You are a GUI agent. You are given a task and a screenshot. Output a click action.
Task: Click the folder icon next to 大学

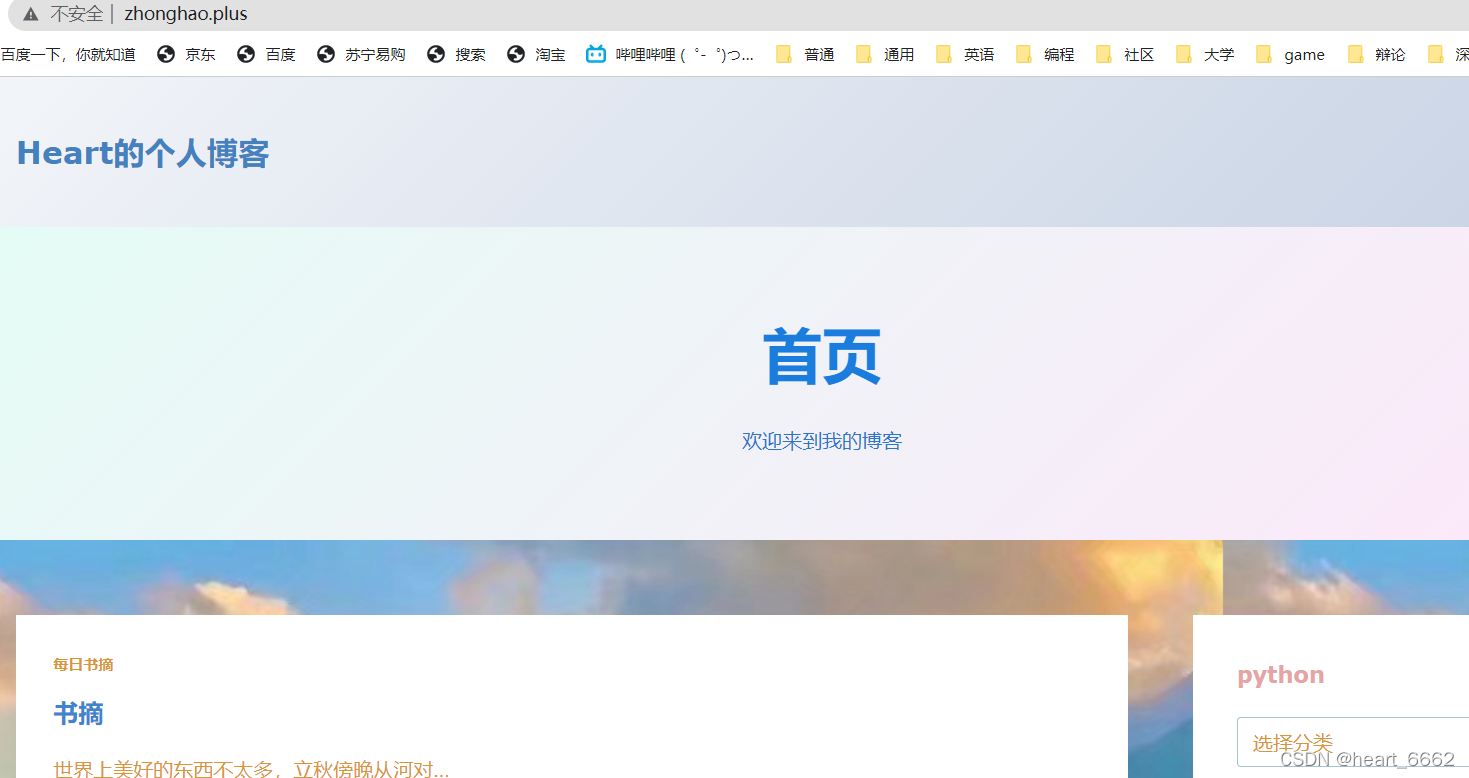click(1184, 54)
